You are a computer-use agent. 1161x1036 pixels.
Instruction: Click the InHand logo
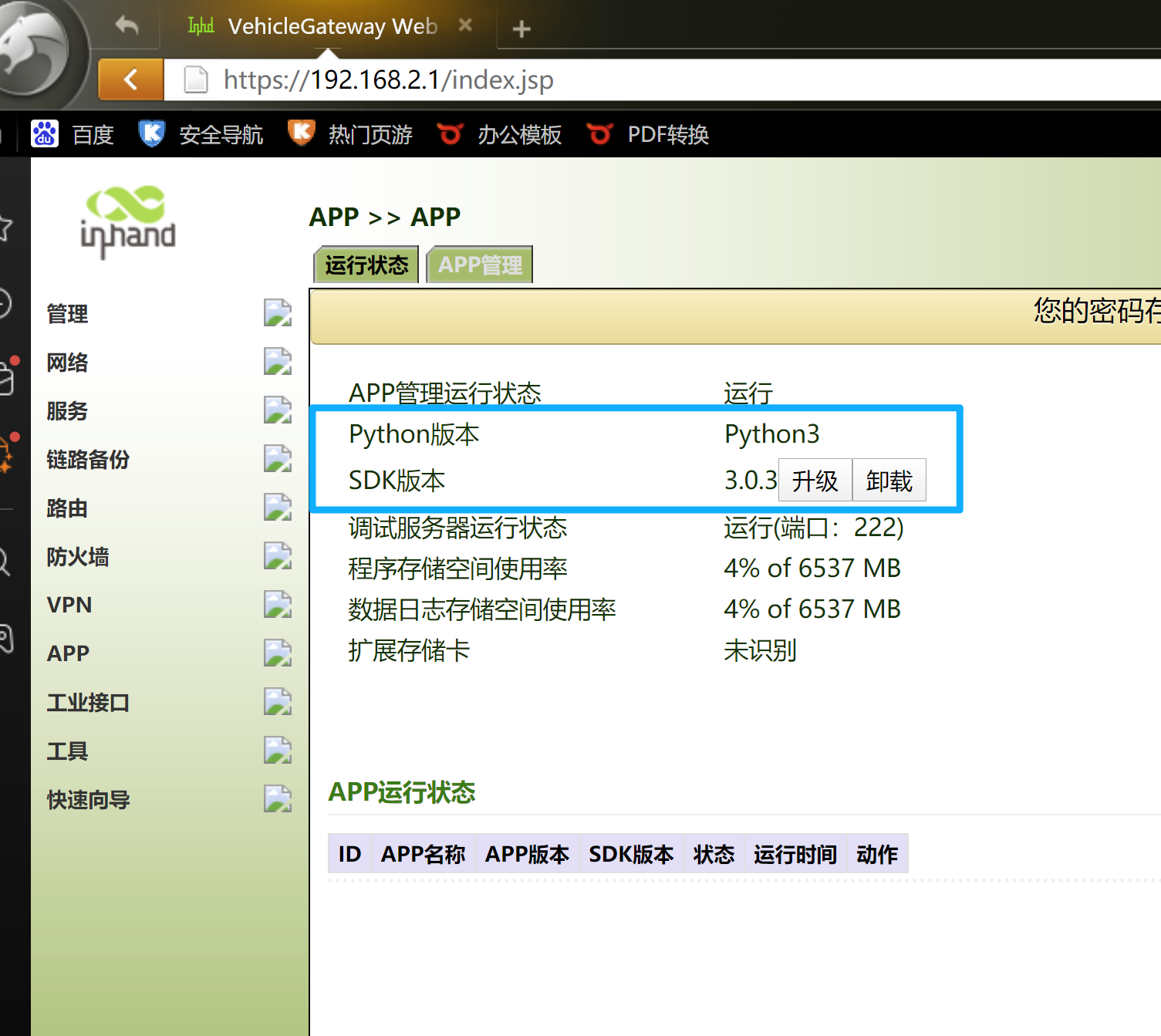coord(128,221)
